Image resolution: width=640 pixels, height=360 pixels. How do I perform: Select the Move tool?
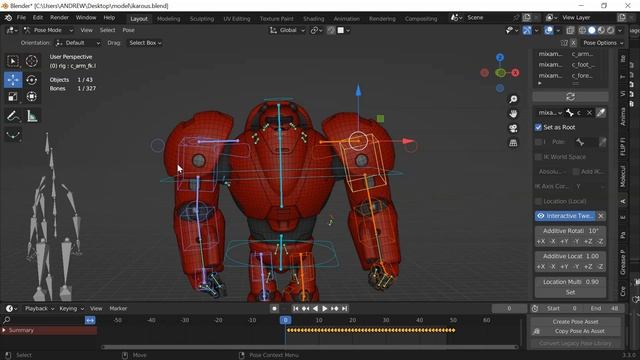click(x=13, y=80)
